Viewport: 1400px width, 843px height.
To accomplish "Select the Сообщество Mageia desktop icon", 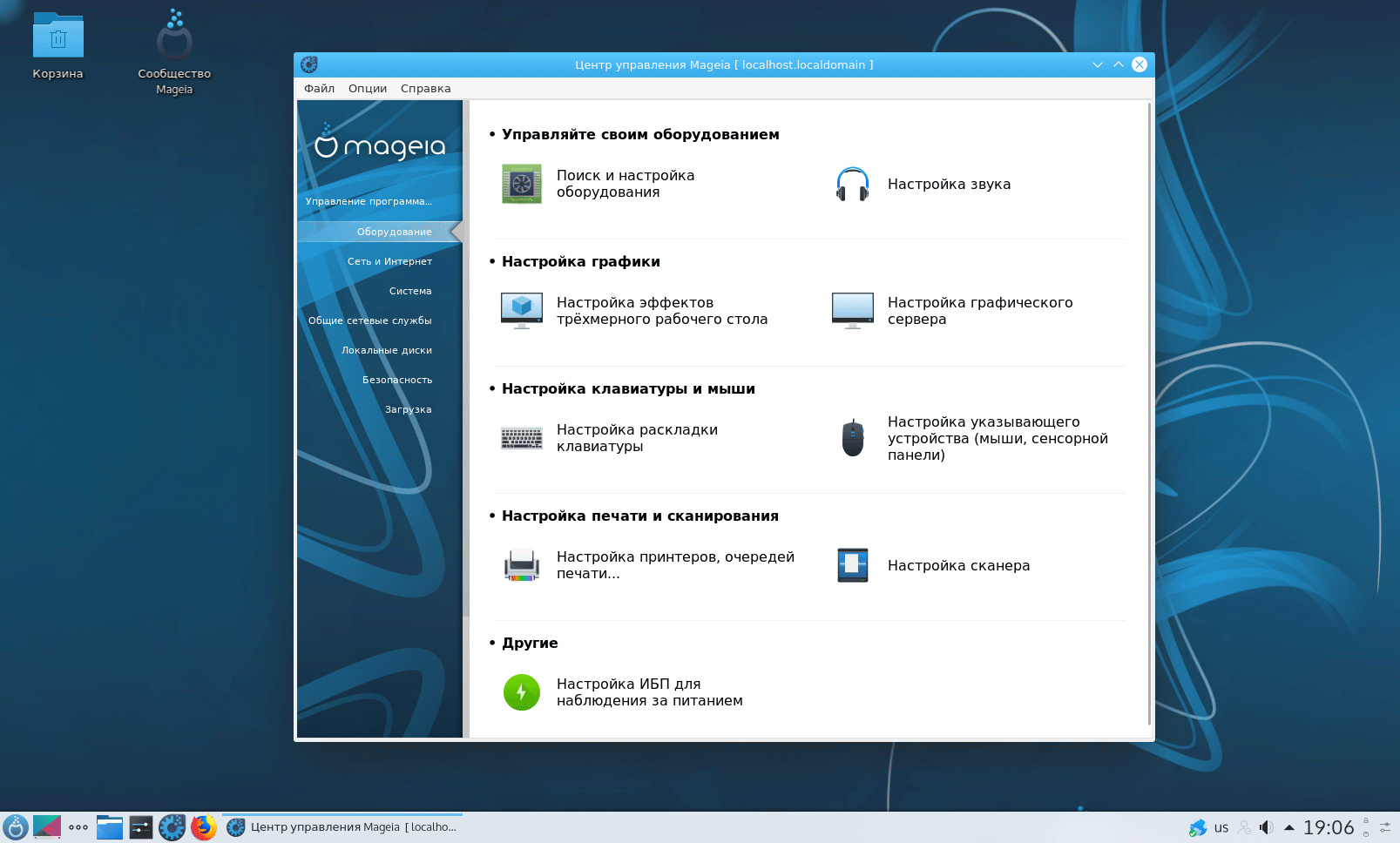I will (174, 52).
